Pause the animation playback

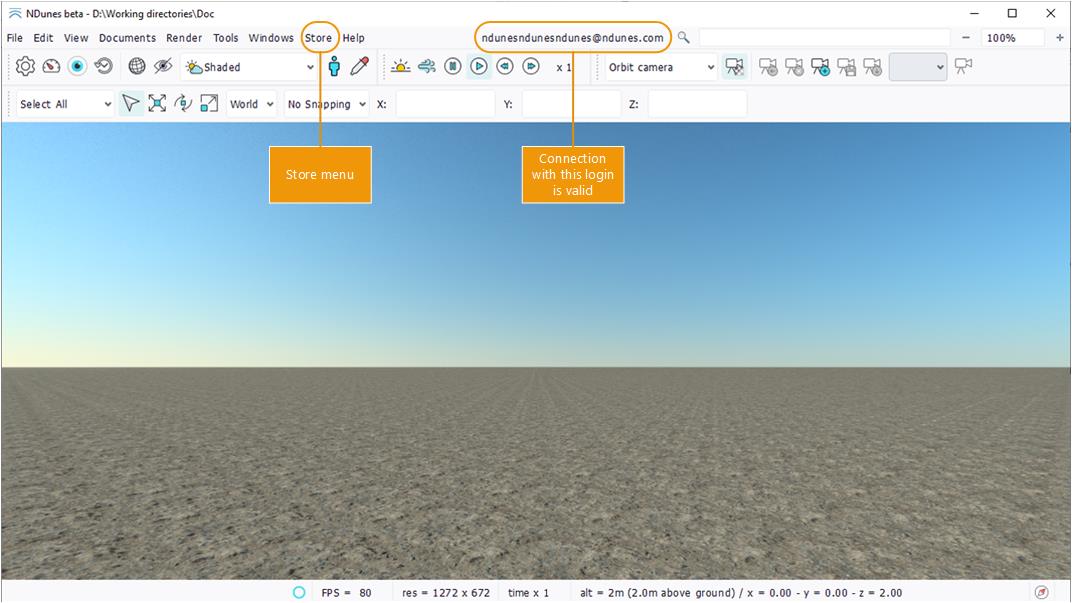click(453, 67)
